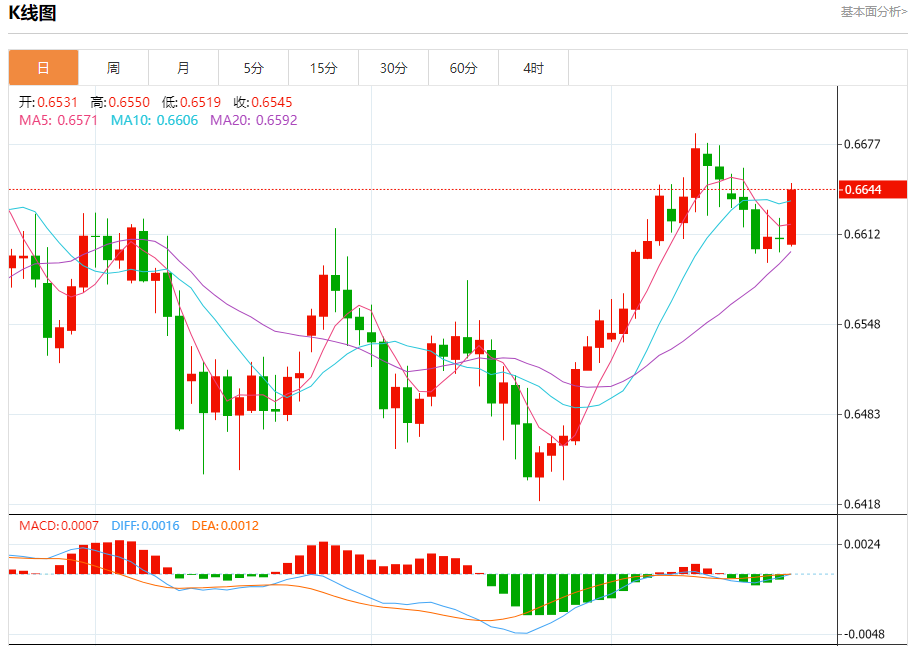Switch to the 月 monthly tab
The width and height of the screenshot is (910, 646).
tap(183, 68)
